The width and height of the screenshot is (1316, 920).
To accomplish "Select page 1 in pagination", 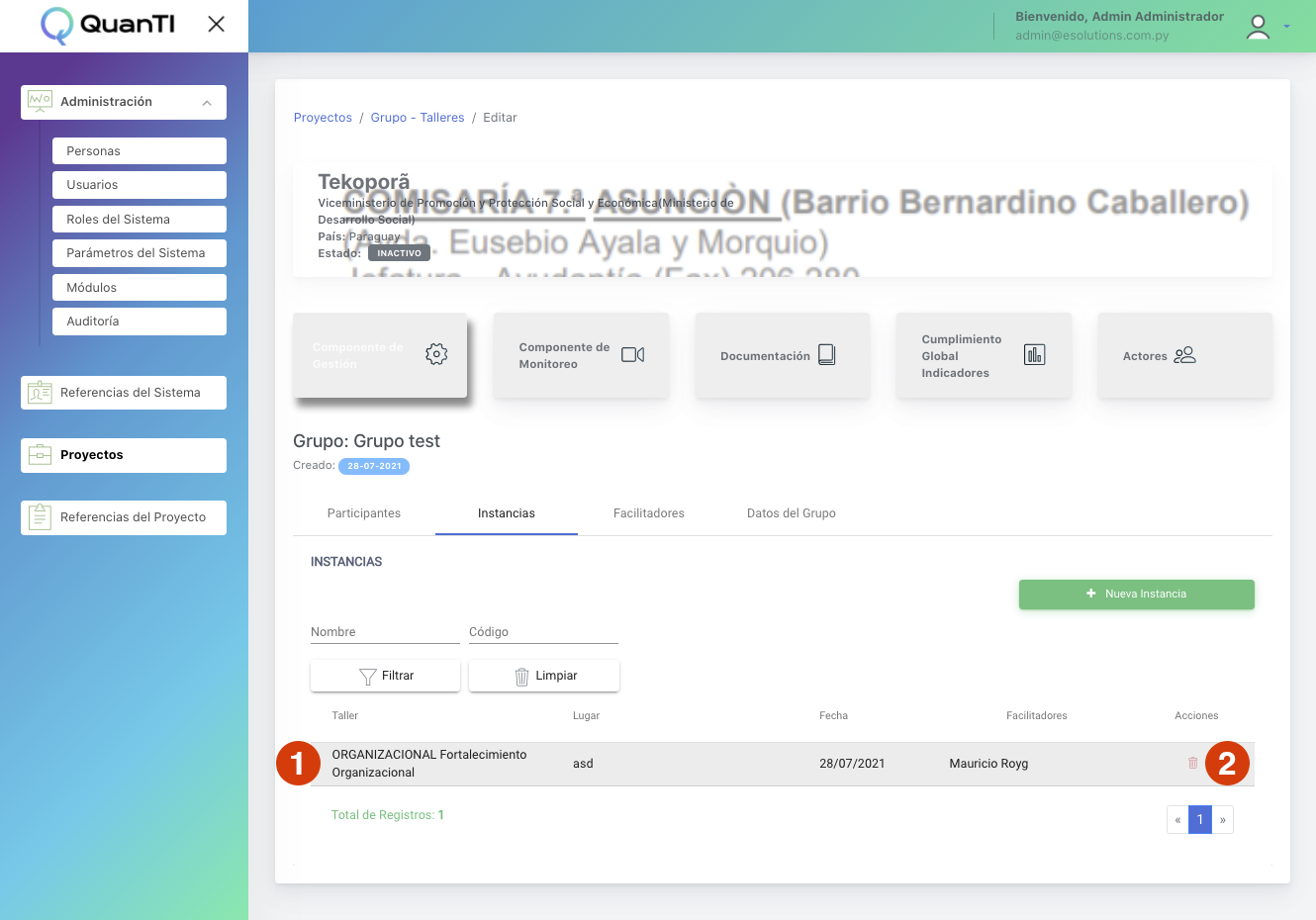I will [x=1200, y=820].
